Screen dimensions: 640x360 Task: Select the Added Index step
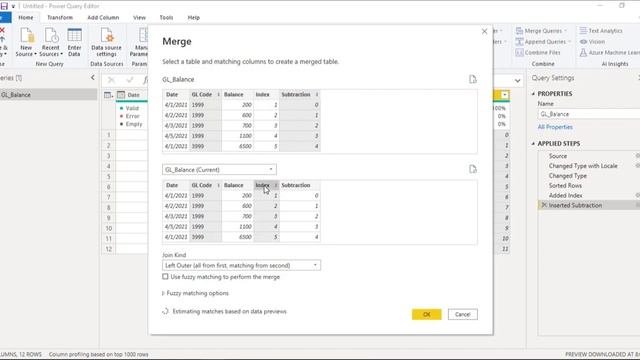565,196
